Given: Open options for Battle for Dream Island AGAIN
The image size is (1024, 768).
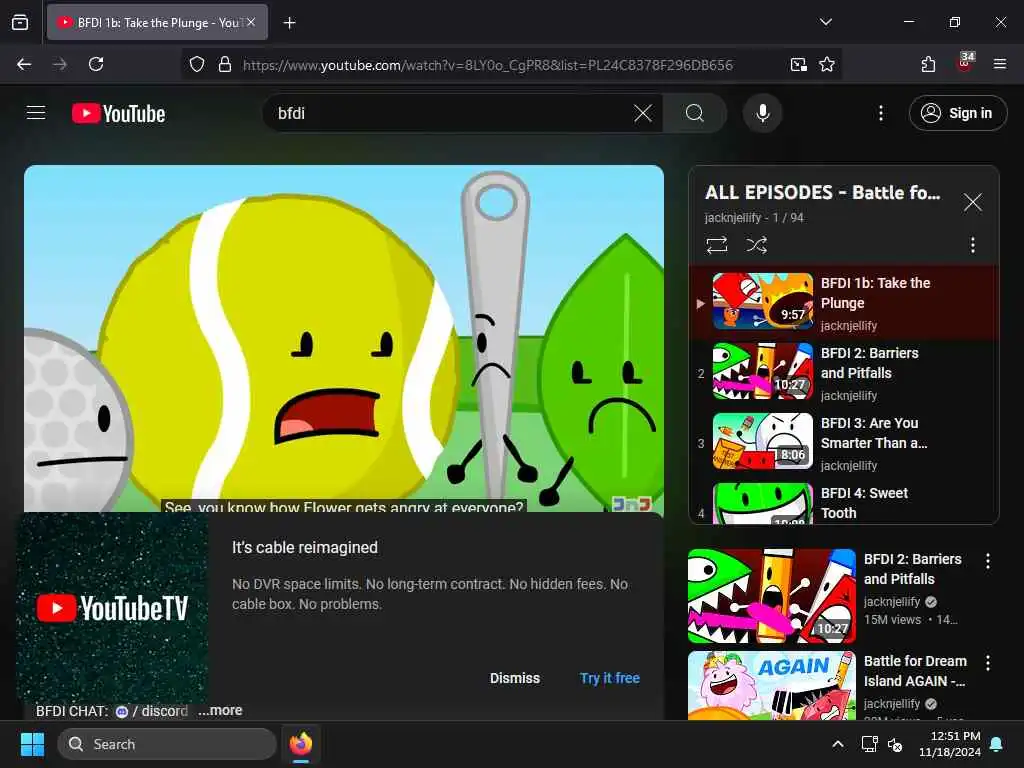Looking at the screenshot, I should pos(987,663).
